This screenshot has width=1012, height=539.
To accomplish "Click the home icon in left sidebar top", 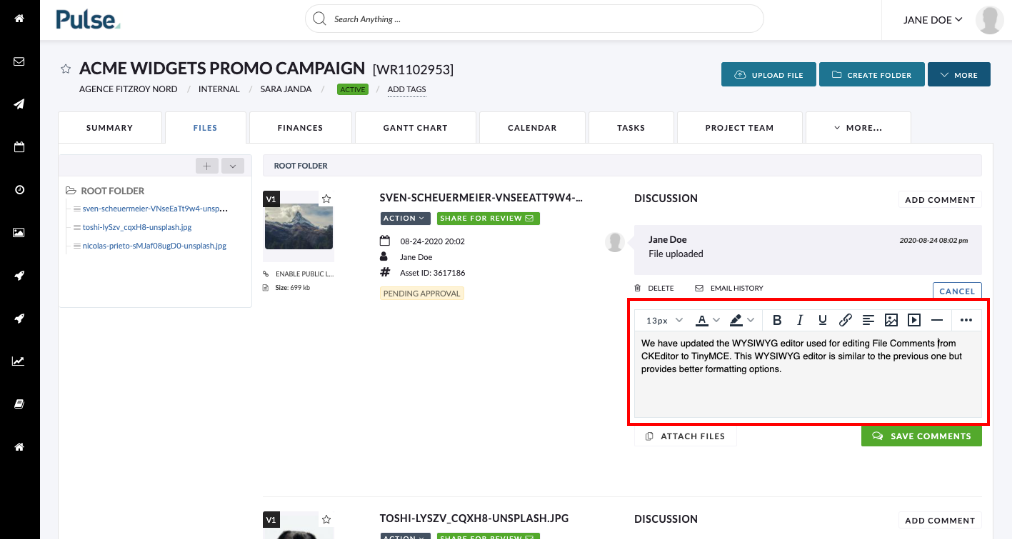I will pyautogui.click(x=19, y=18).
